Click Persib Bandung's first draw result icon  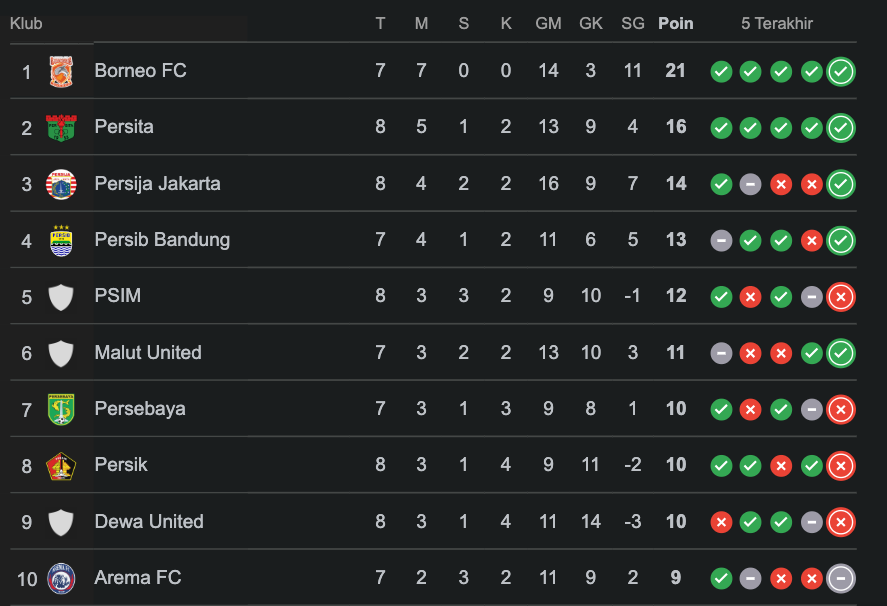point(720,241)
